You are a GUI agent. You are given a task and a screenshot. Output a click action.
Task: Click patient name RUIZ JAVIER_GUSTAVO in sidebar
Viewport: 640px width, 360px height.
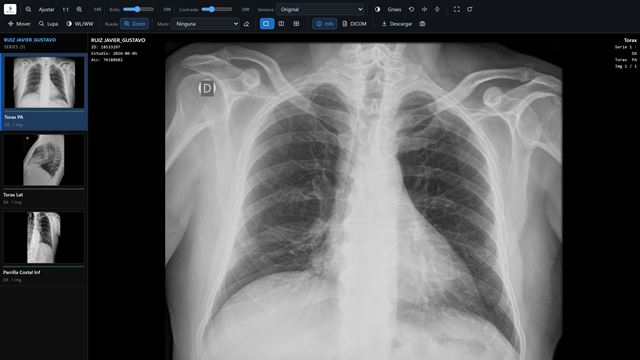click(30, 40)
